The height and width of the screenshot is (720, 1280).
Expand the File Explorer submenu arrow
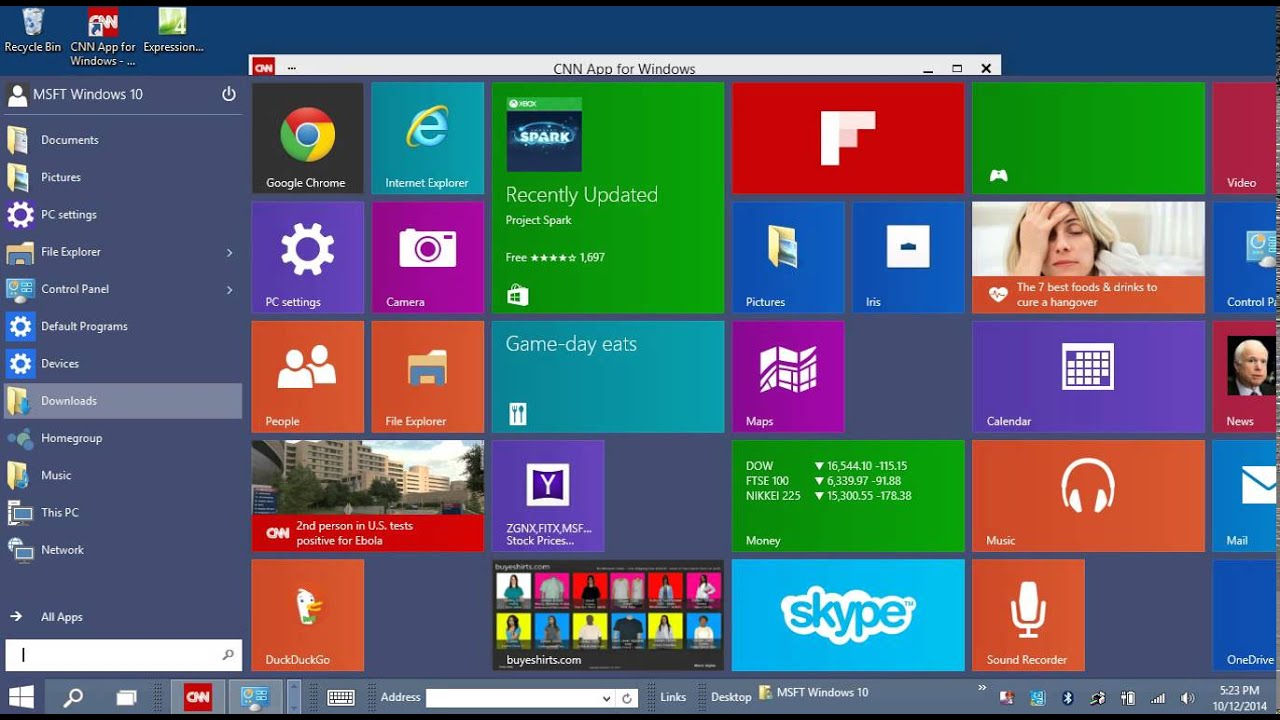[x=230, y=252]
